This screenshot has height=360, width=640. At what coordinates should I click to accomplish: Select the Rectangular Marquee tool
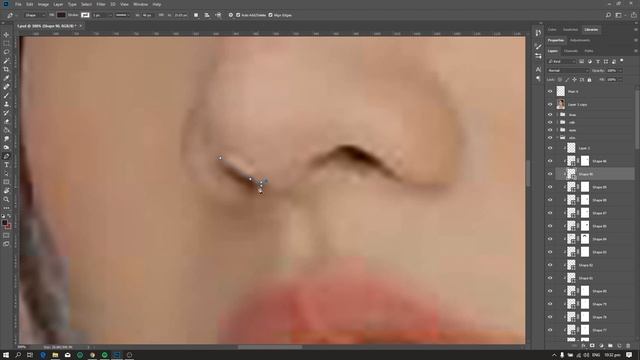tap(6, 43)
